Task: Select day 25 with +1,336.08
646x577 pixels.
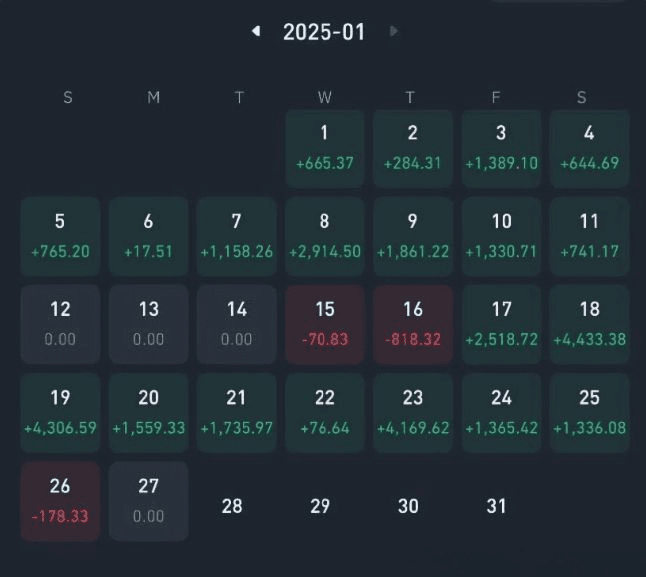Action: 589,411
